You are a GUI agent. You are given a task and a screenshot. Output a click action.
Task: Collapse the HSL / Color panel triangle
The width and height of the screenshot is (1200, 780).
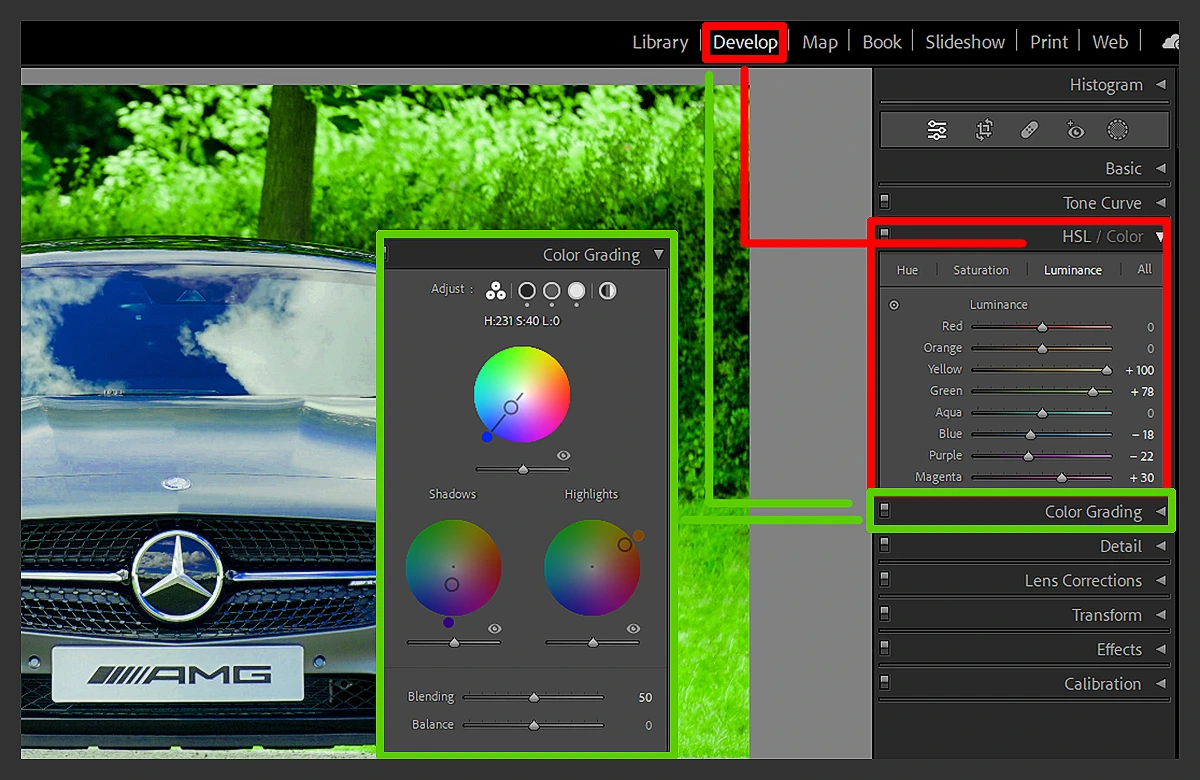[1161, 237]
